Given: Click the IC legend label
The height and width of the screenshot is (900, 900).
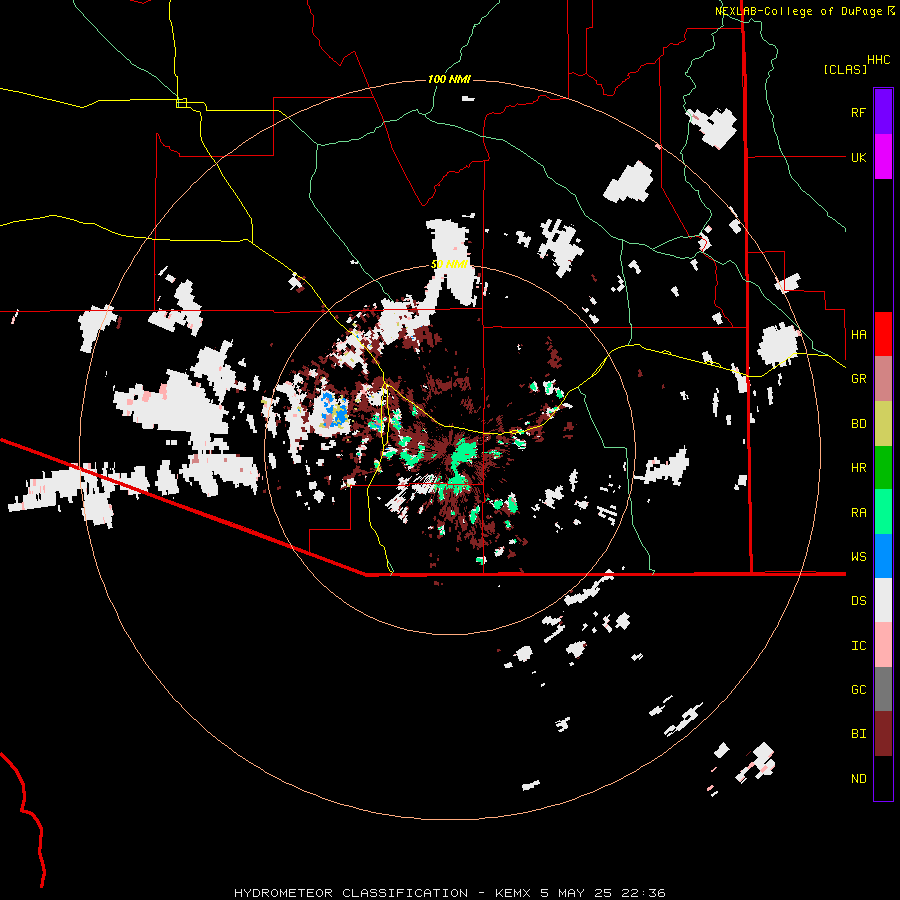Looking at the screenshot, I should [x=858, y=646].
